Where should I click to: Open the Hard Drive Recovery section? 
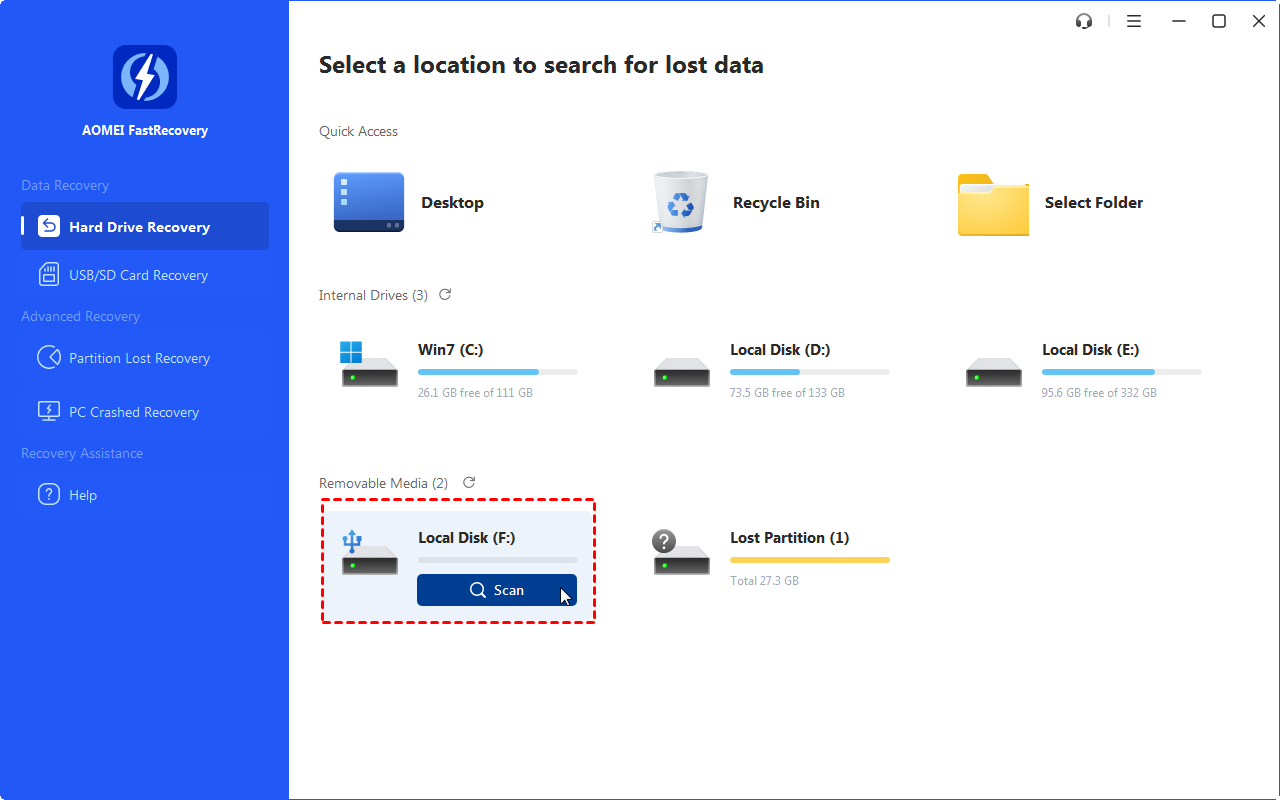145,226
